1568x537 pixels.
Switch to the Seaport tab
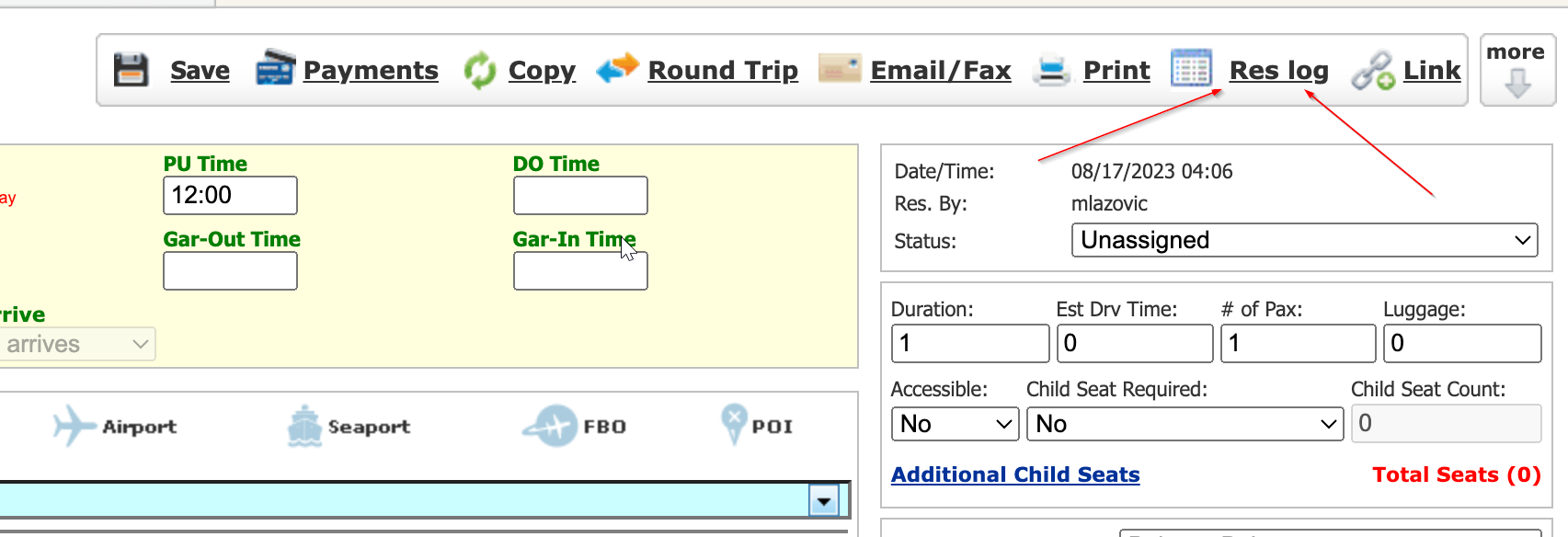click(349, 427)
